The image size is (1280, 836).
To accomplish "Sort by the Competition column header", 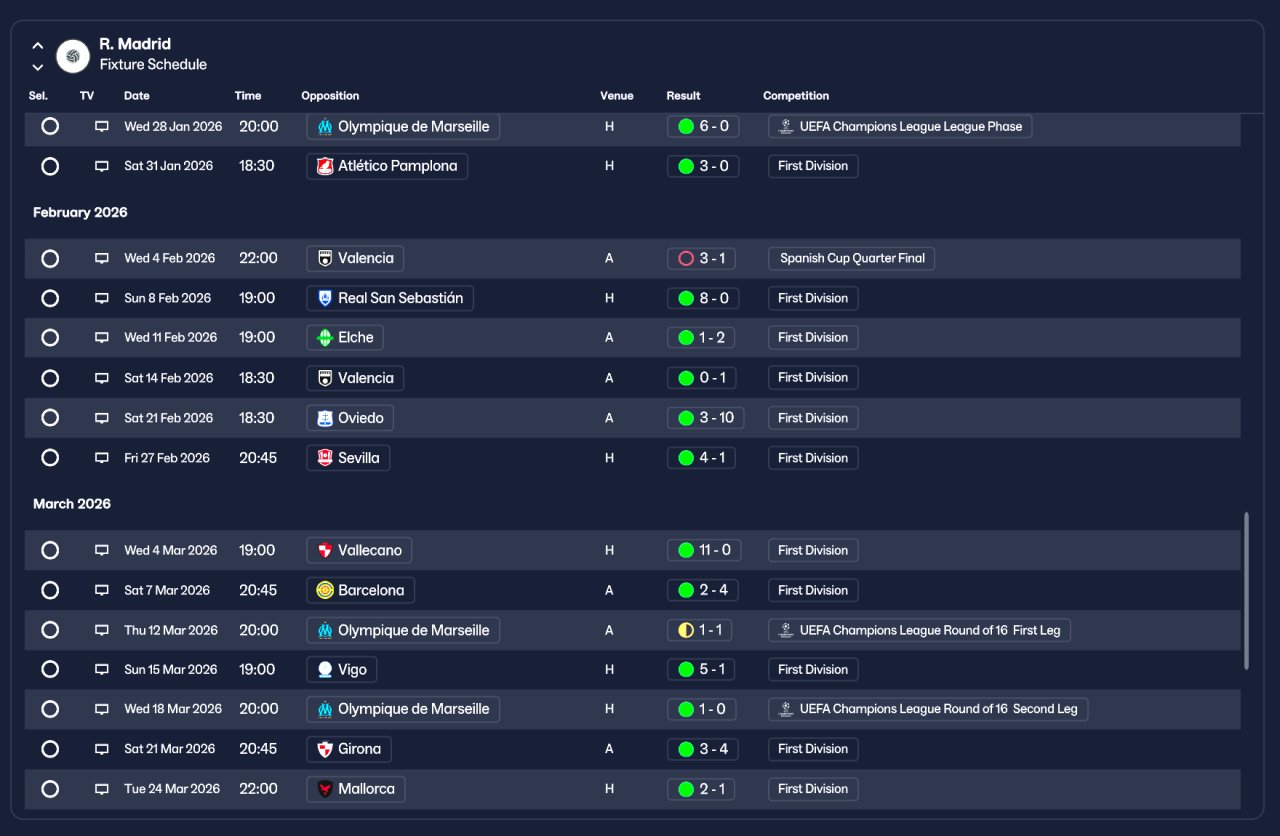I will coord(796,96).
